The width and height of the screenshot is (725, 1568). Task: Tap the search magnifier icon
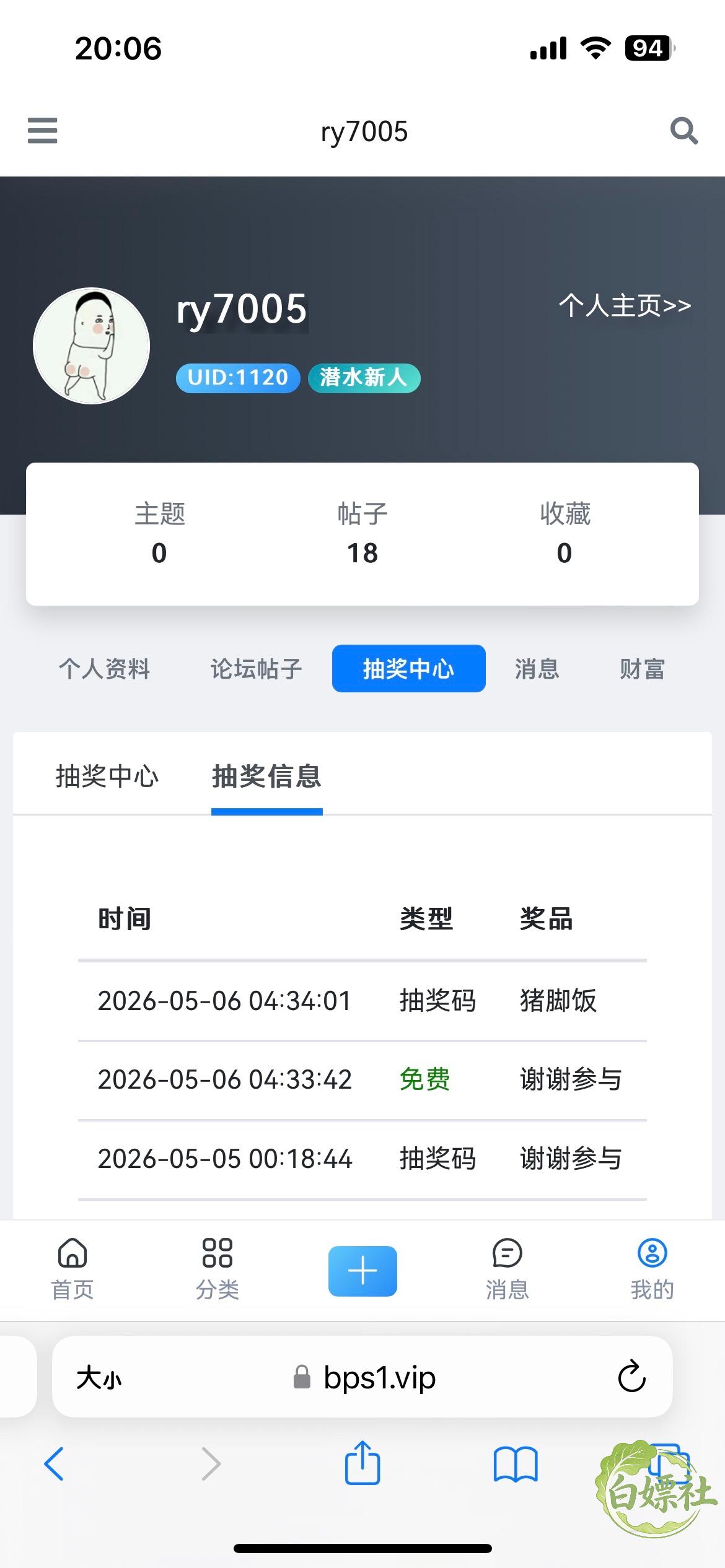click(684, 131)
